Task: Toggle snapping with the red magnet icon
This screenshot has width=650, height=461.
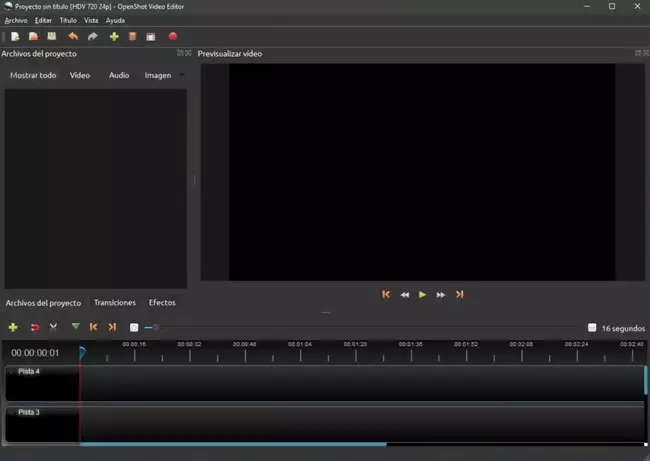Action: (x=35, y=328)
